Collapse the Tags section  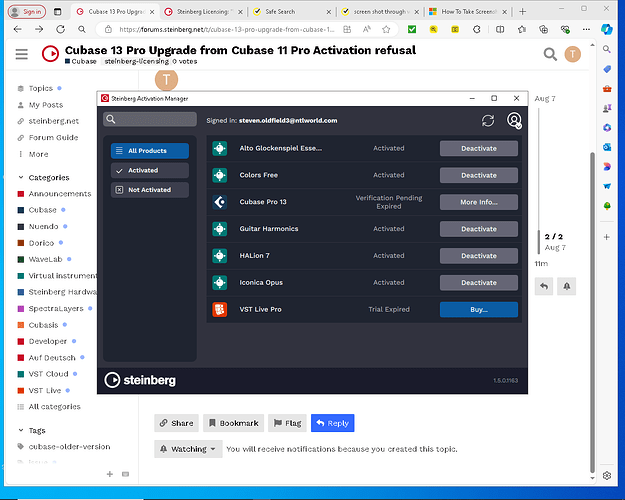point(32,431)
